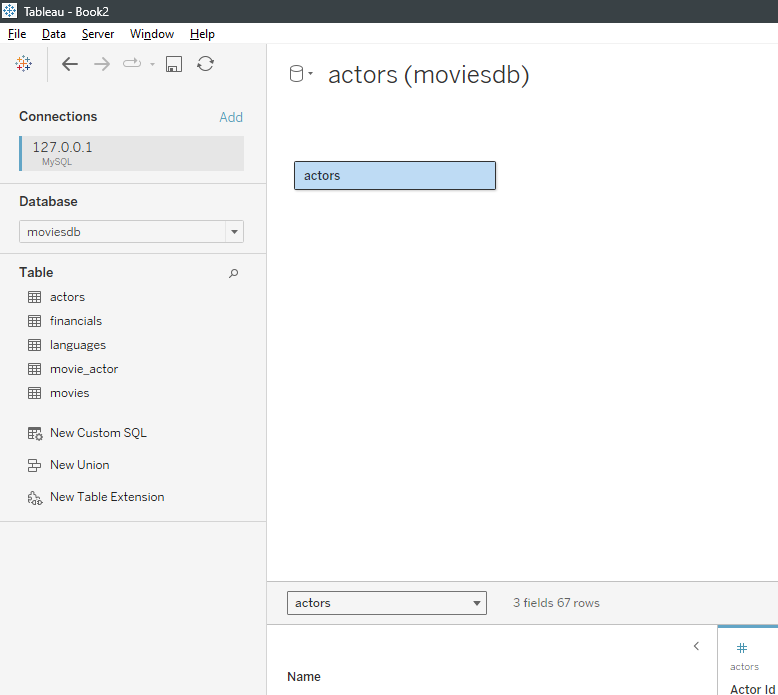Screen dimensions: 778x695
Task: Choose New Custom SQL
Action: 98,433
